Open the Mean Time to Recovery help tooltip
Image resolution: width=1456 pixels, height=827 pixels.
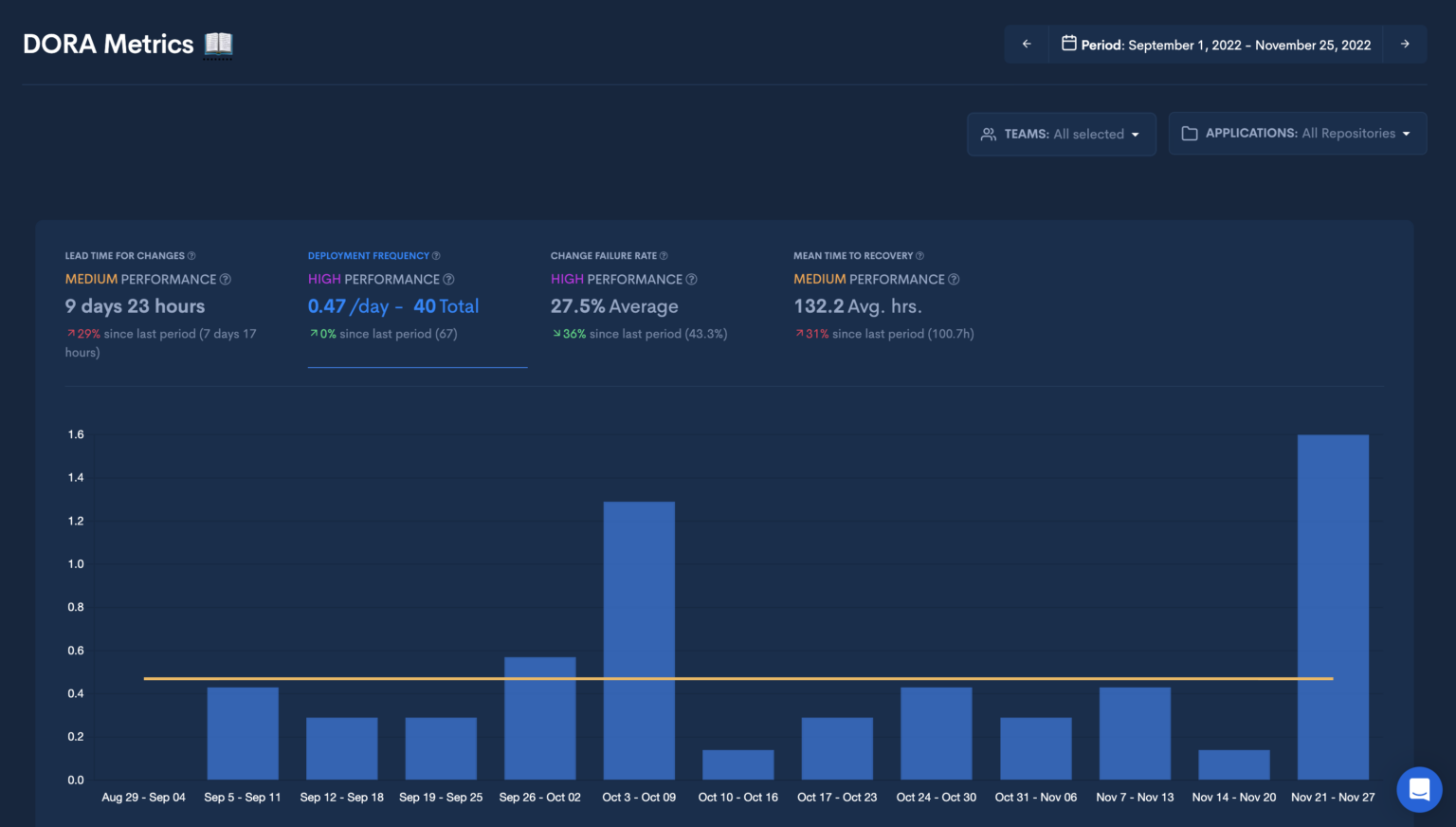[919, 255]
